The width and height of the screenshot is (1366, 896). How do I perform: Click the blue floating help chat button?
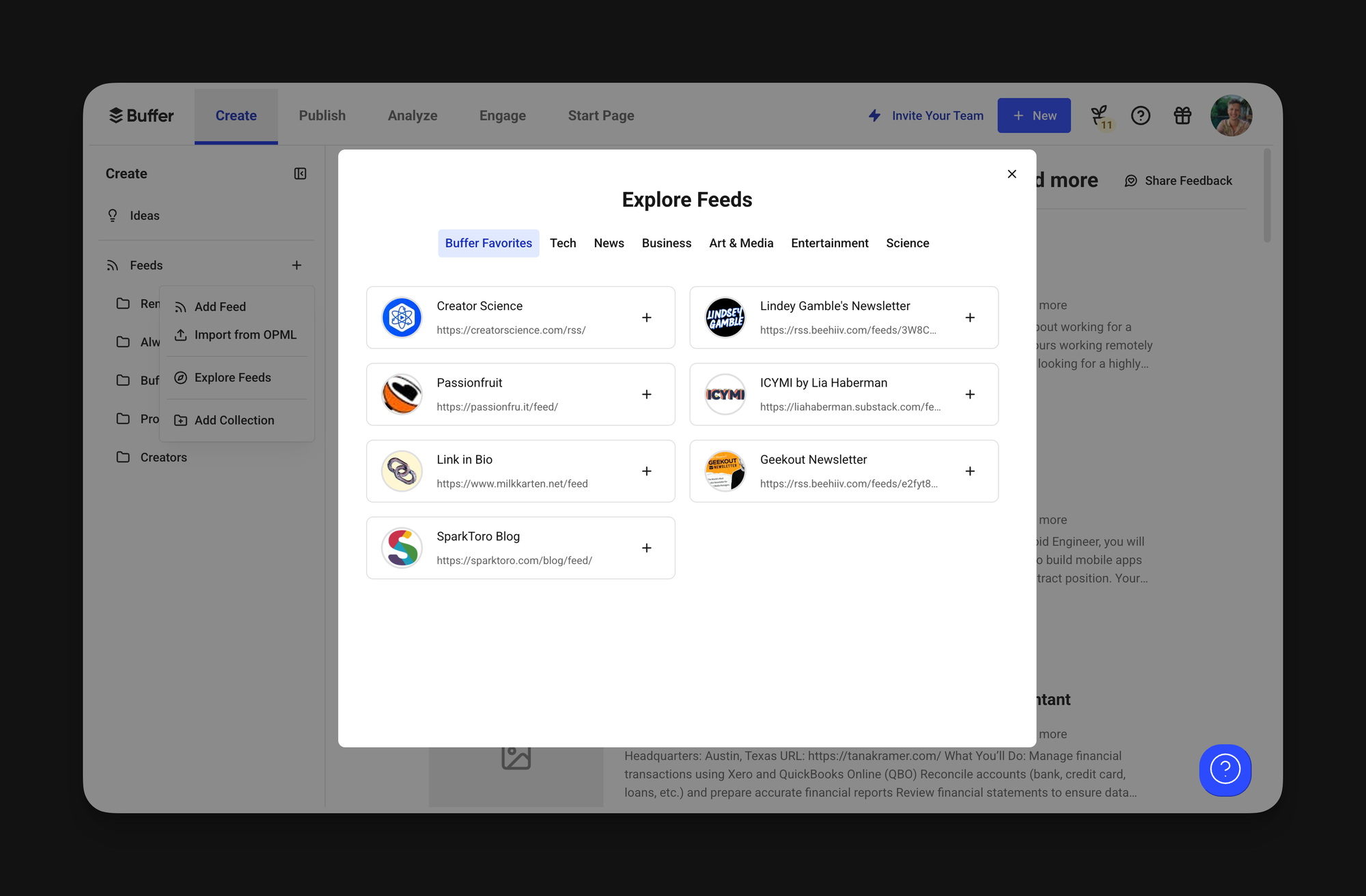1225,770
